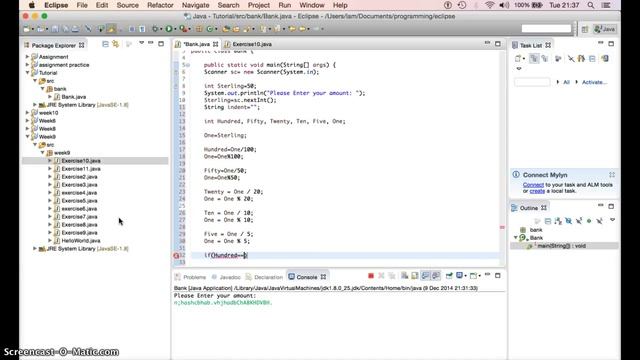The image size is (640, 360).
Task: Click the Debug bug icon in toolbar
Action: (155, 29)
